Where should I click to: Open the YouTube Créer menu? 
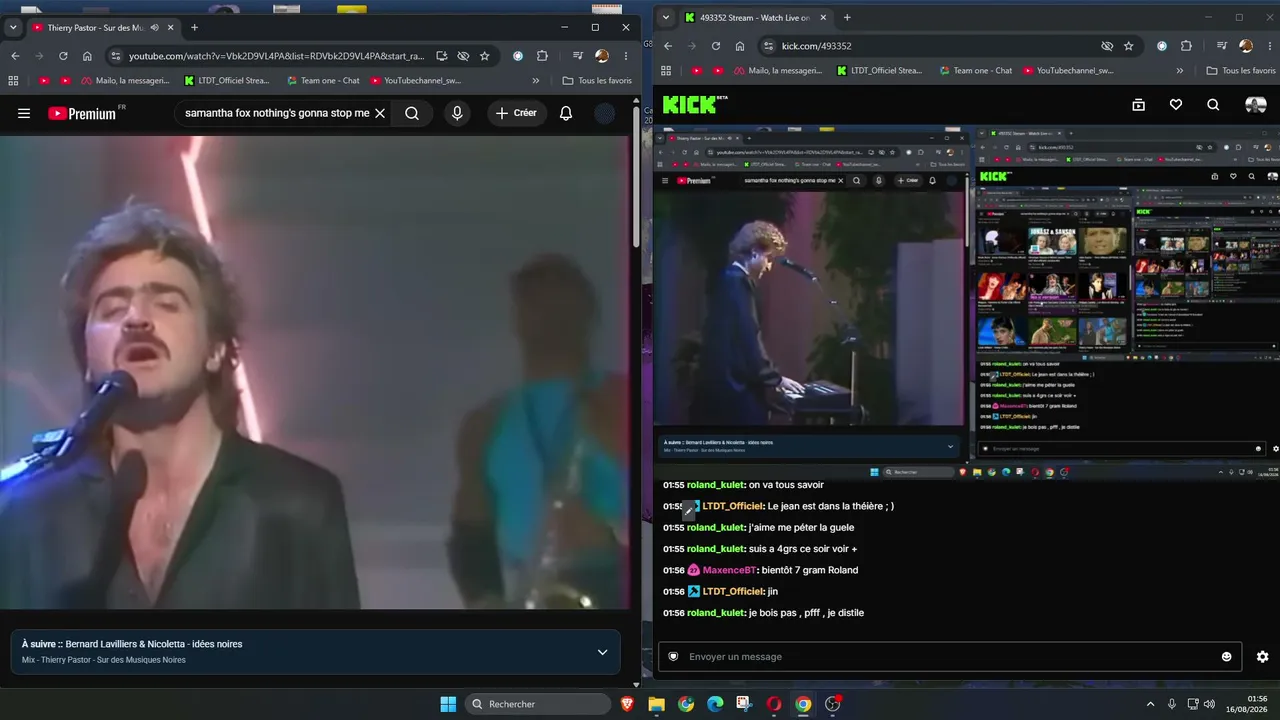[516, 113]
